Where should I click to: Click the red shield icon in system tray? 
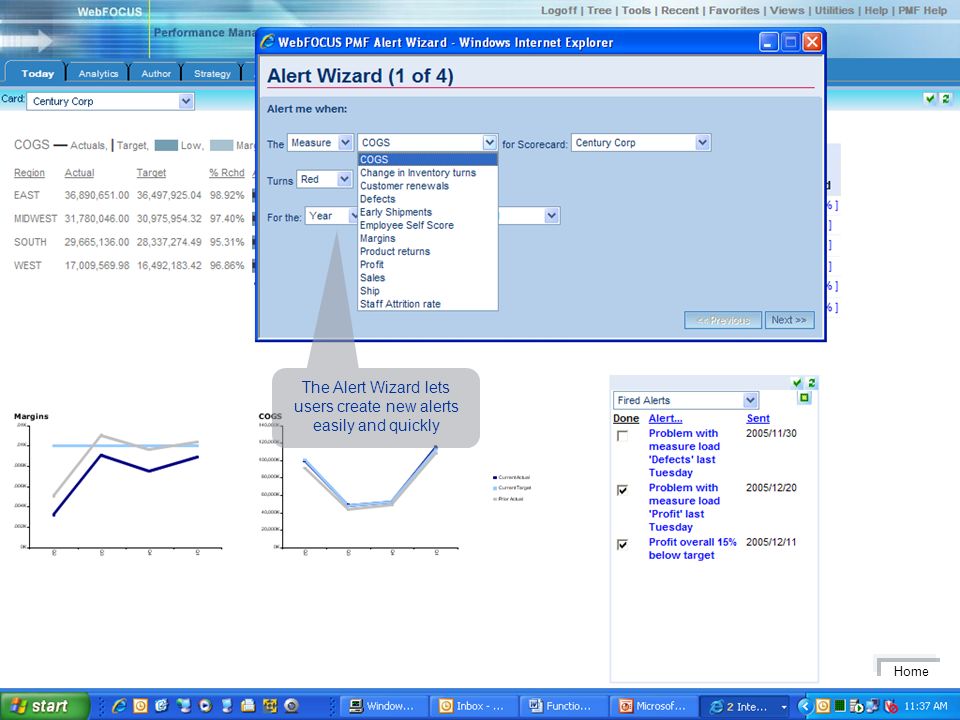click(x=891, y=706)
